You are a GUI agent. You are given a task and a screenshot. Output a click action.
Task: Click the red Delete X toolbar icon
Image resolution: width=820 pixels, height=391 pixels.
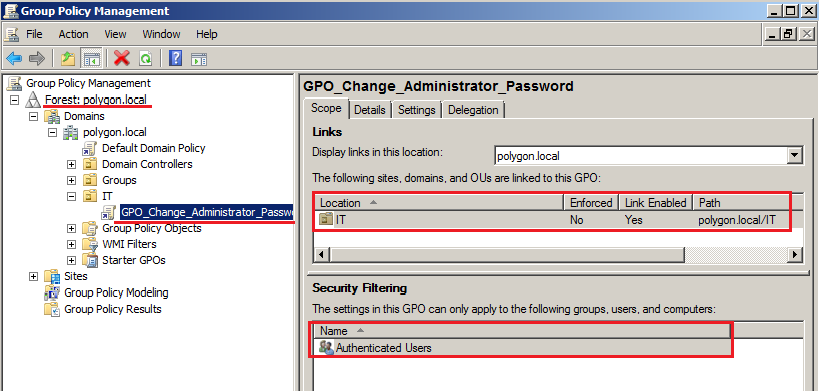pos(122,58)
